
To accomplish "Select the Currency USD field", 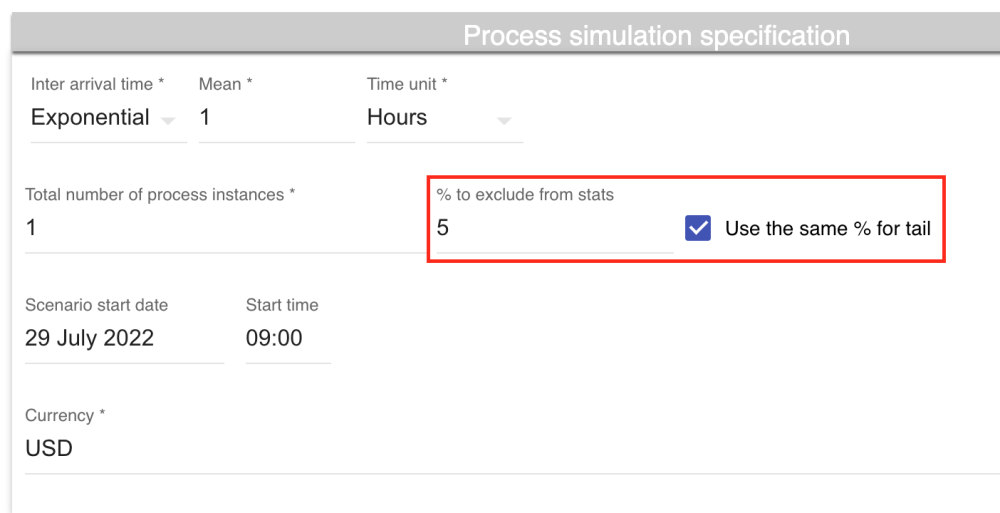I will point(500,448).
